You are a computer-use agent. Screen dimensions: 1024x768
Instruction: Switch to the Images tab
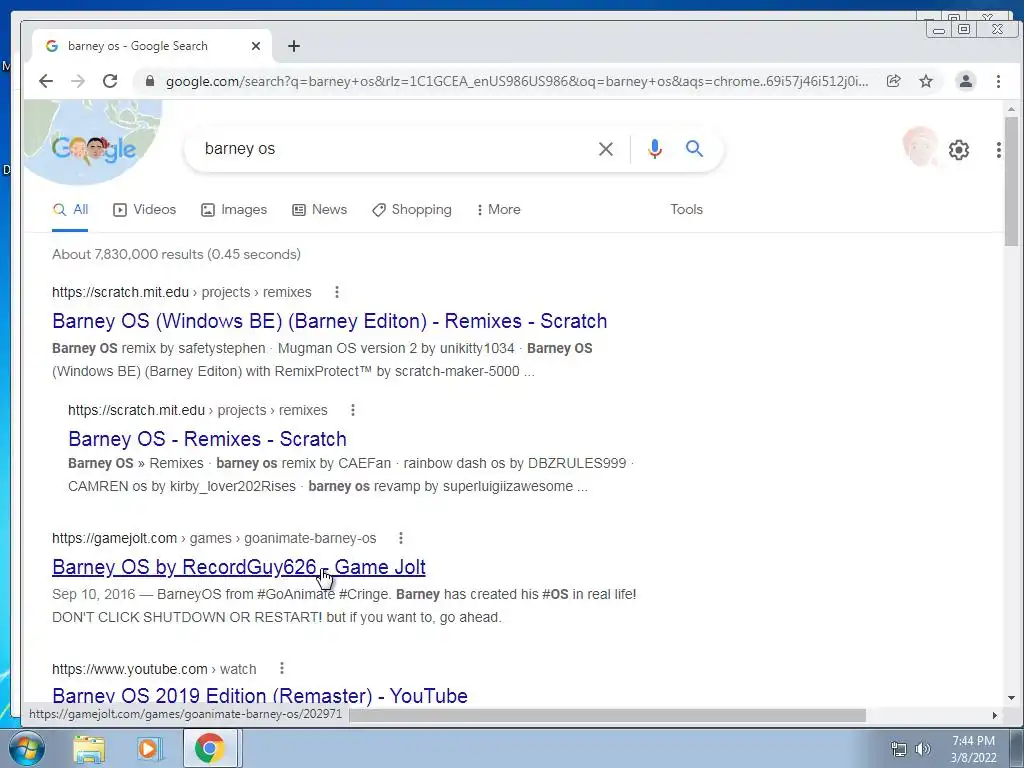coord(234,210)
